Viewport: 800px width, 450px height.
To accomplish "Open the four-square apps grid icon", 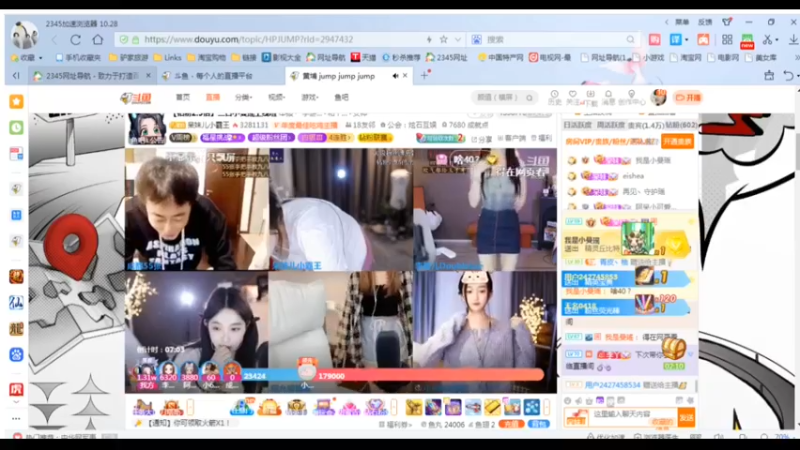I will (727, 39).
